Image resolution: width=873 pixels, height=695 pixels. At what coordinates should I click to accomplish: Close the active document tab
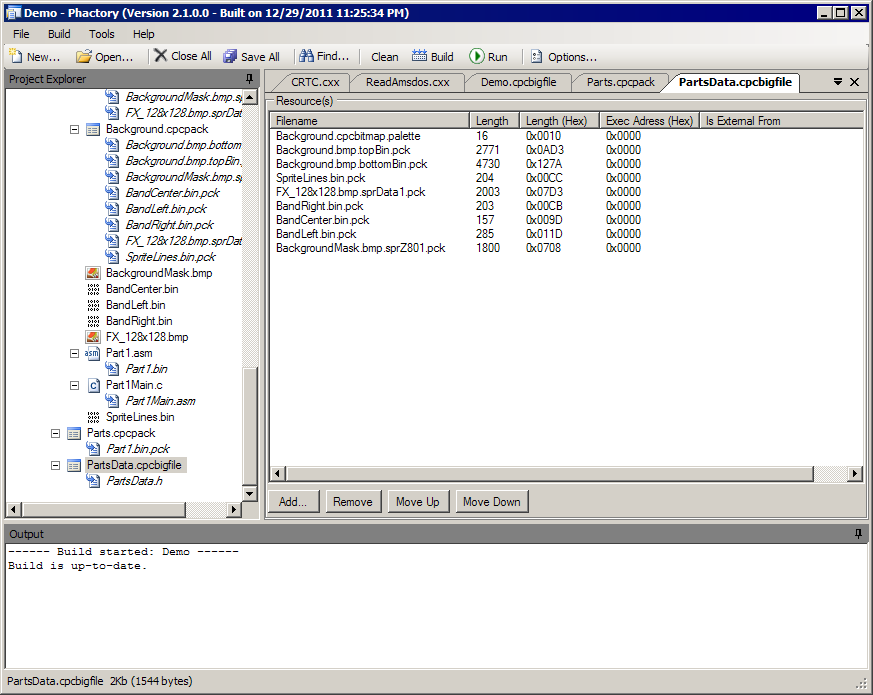[855, 82]
